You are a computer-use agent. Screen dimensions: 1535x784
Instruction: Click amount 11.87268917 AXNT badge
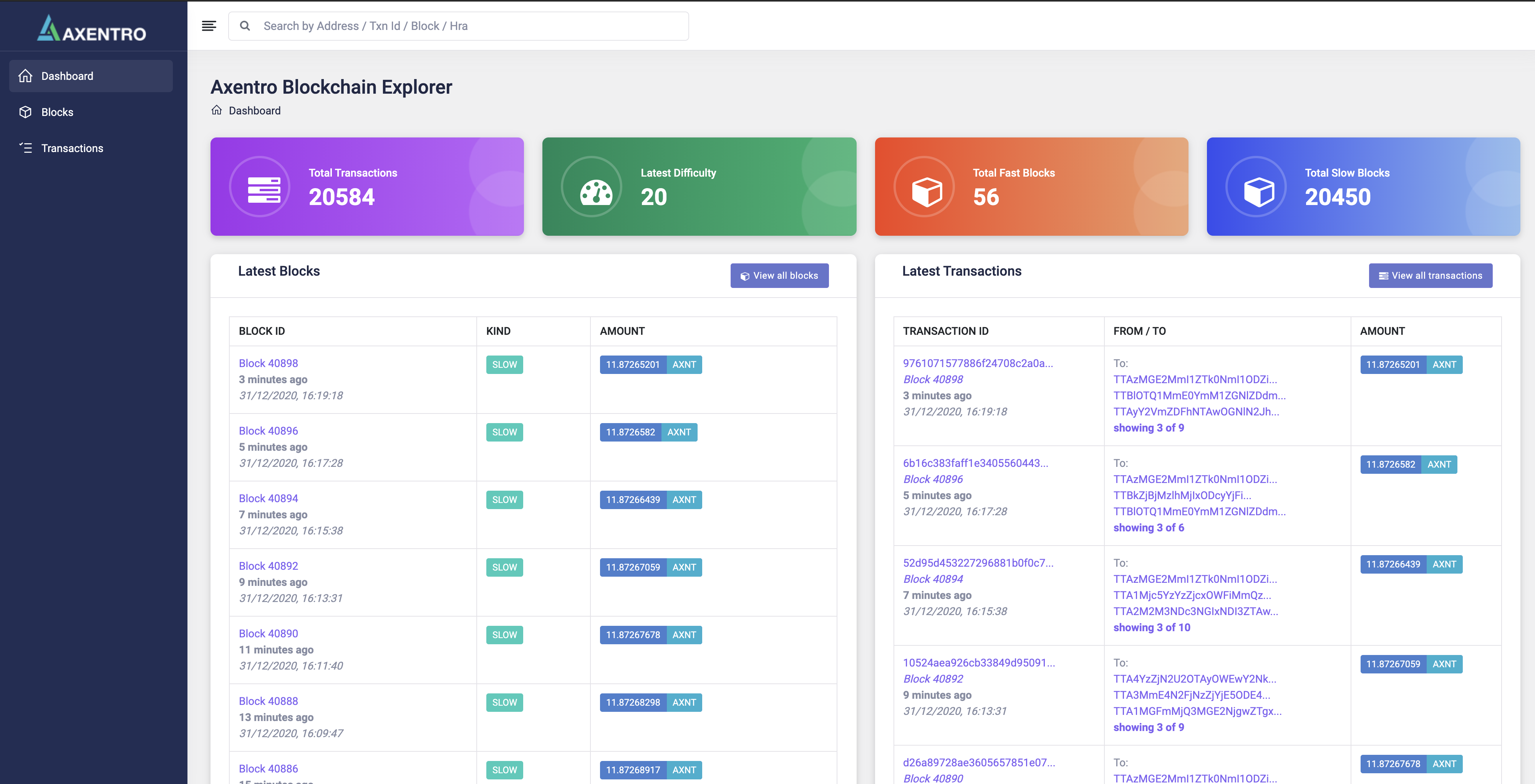[651, 770]
